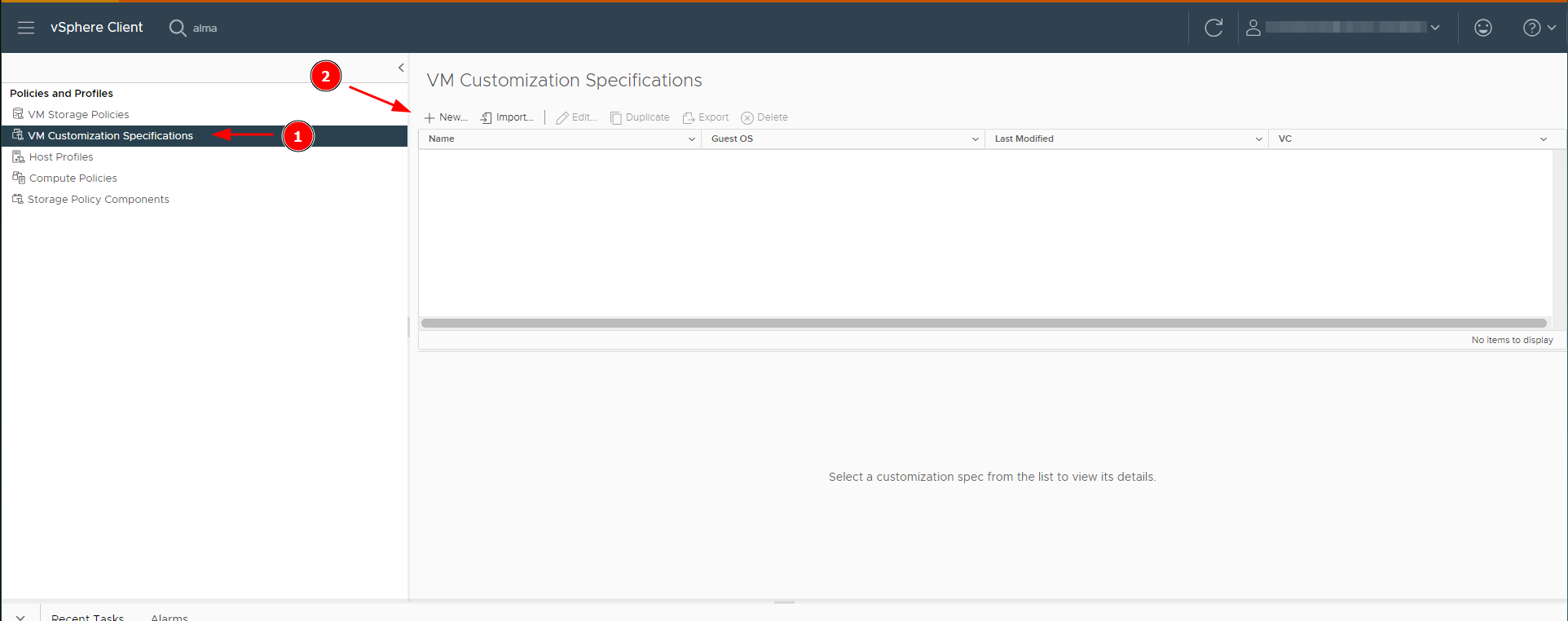Open the feedback smiley icon

[1483, 28]
